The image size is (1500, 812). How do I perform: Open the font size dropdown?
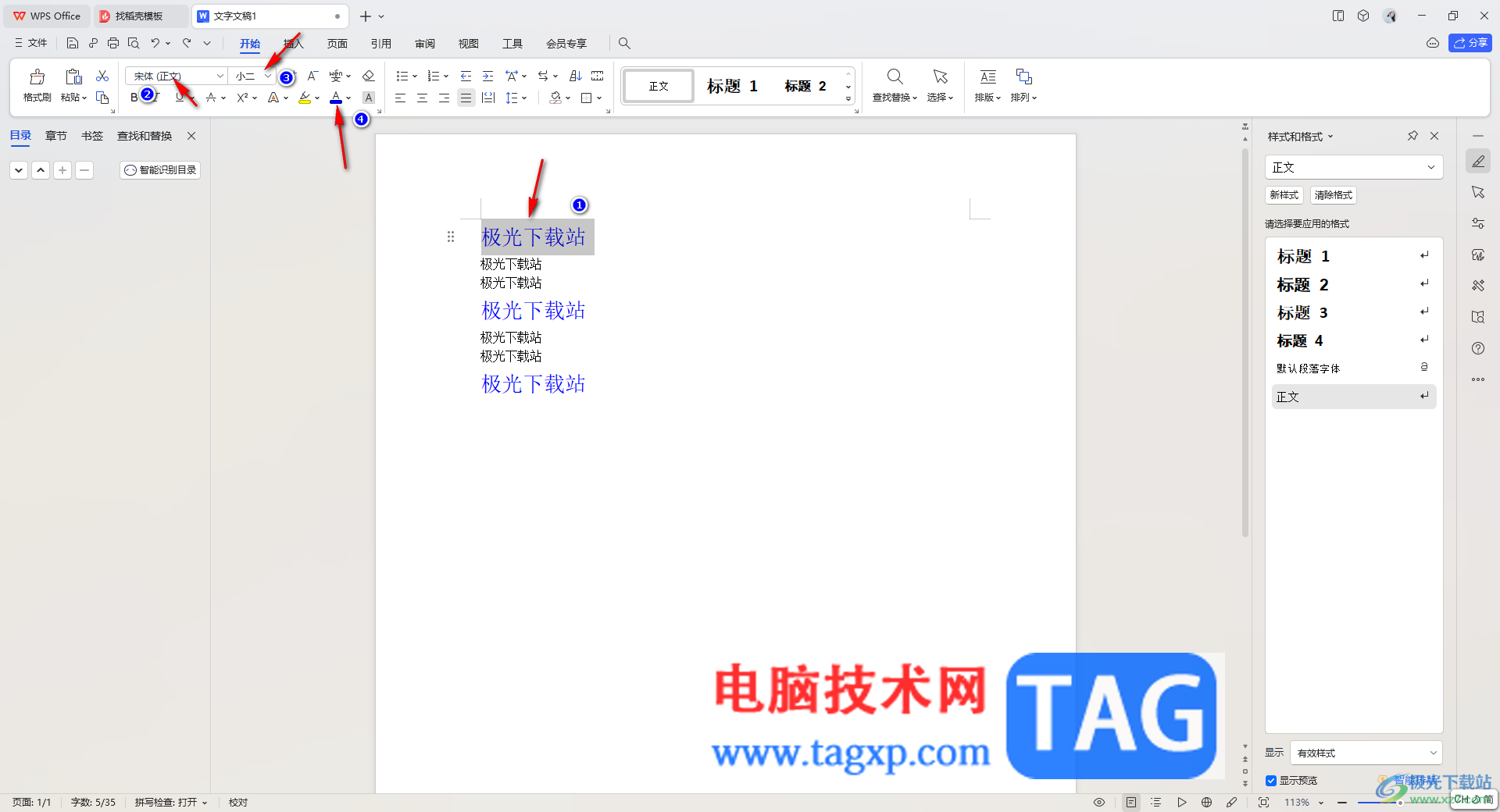268,76
